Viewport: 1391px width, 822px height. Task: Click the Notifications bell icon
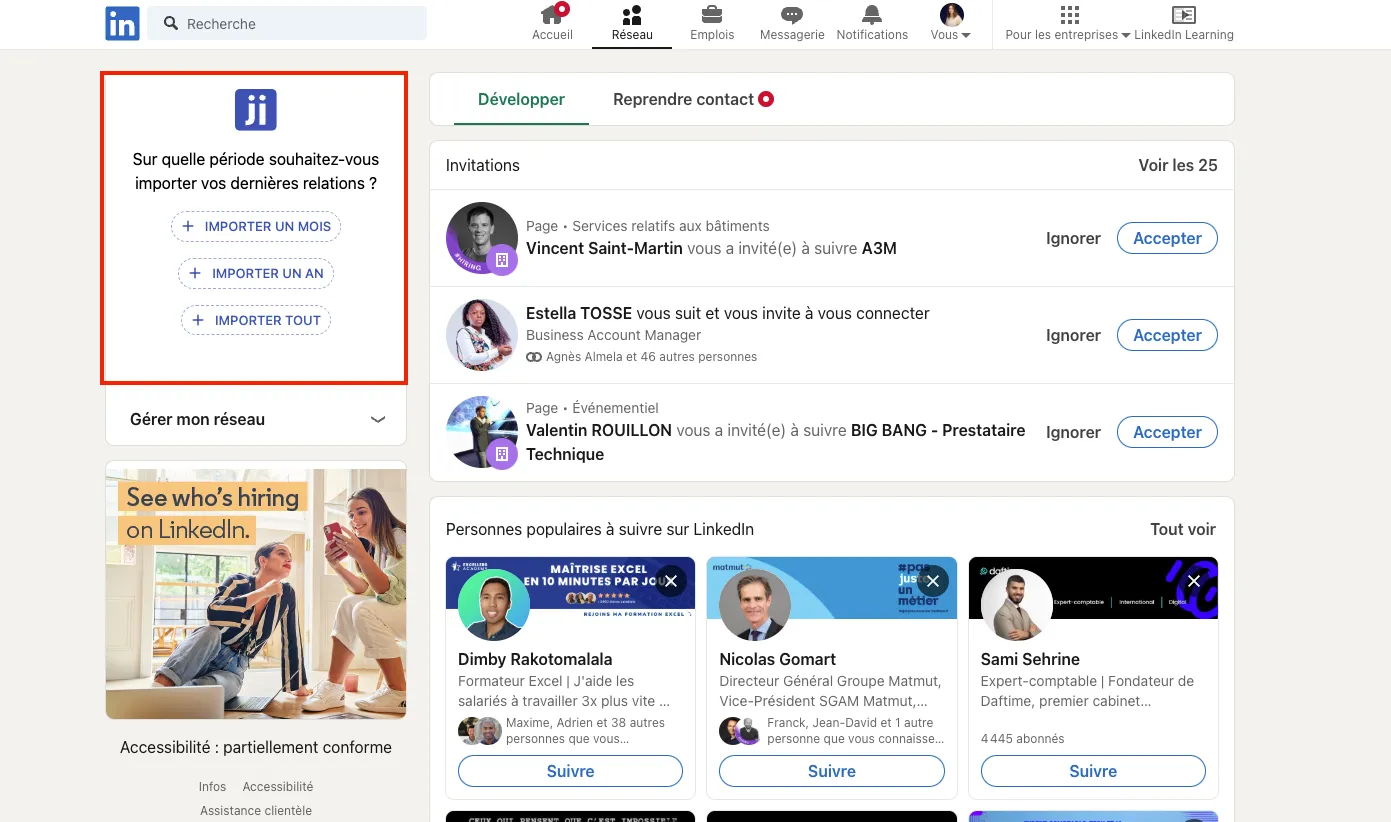pos(871,16)
